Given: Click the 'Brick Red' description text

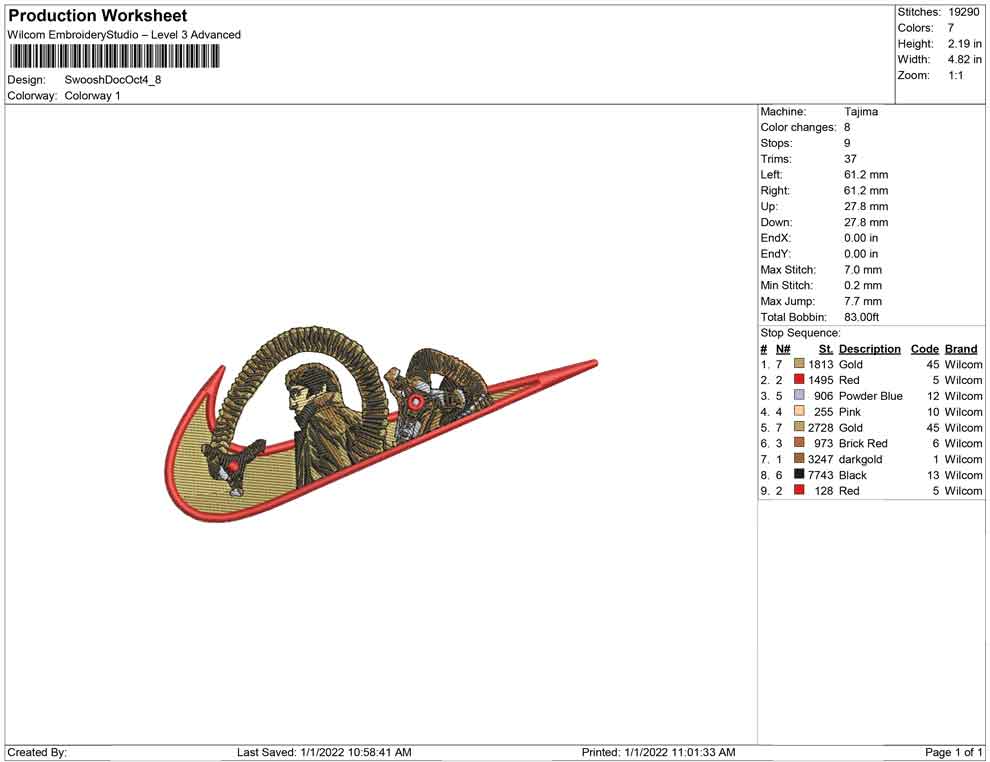Looking at the screenshot, I should point(863,443).
